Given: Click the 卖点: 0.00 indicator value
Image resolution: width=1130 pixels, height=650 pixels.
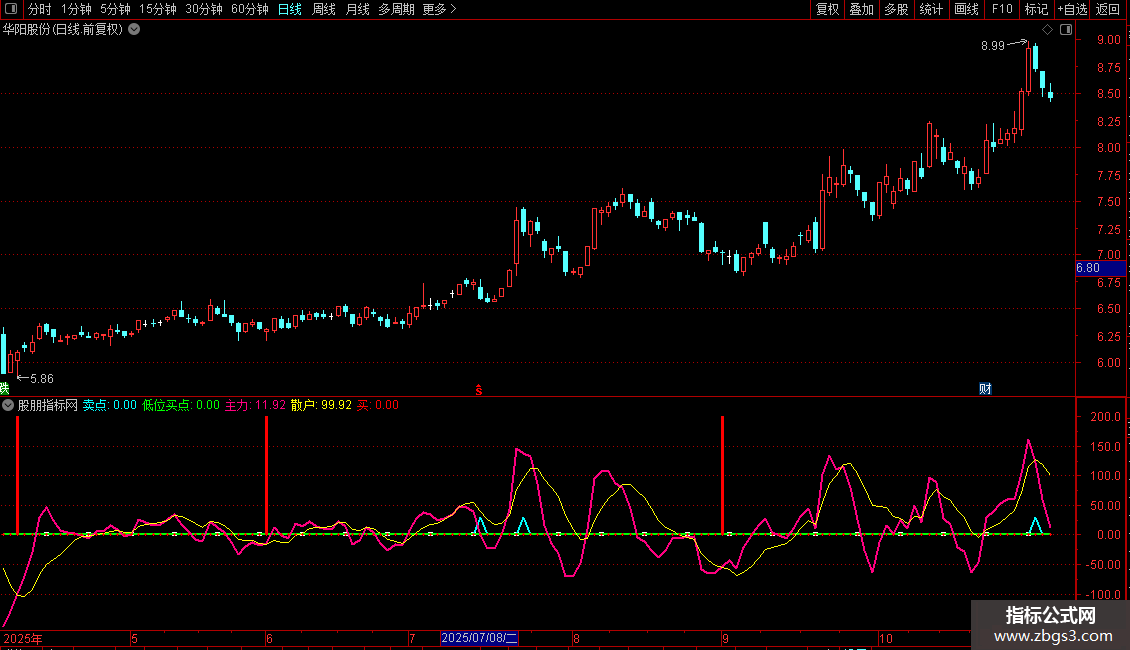Looking at the screenshot, I should [x=110, y=405].
